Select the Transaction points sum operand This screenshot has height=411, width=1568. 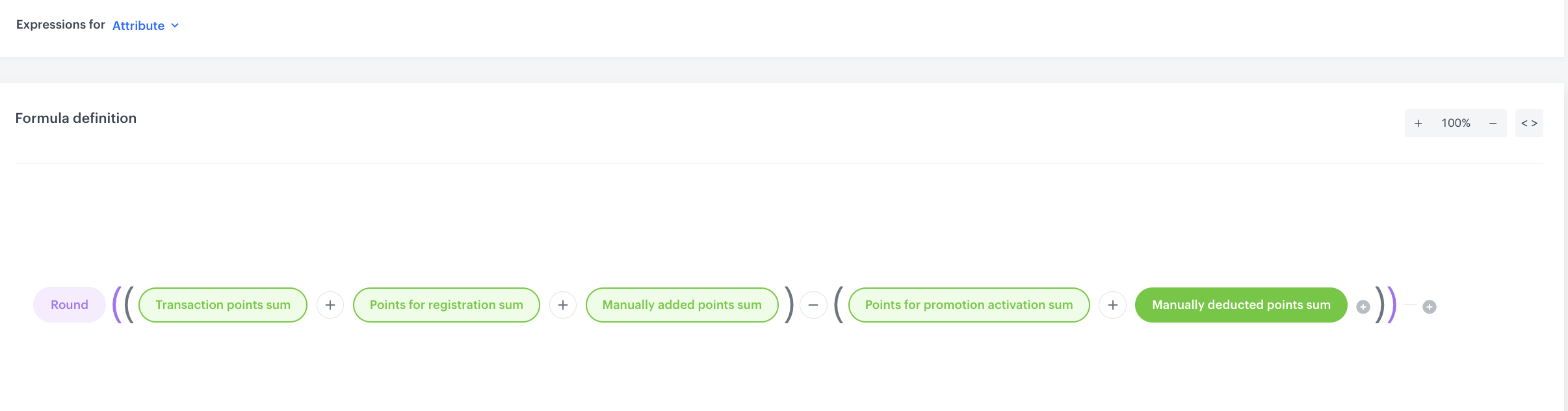click(222, 304)
